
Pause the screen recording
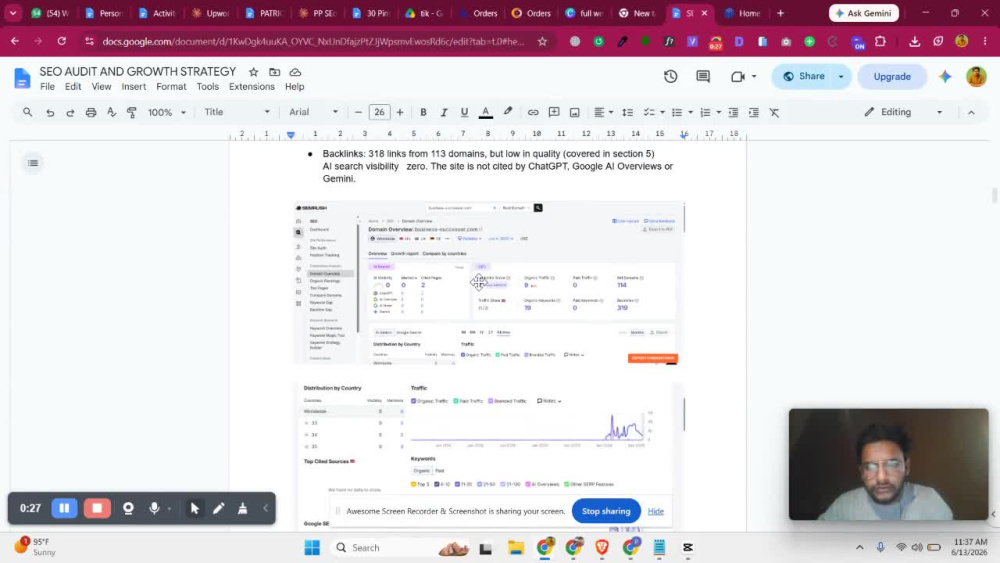coord(64,508)
